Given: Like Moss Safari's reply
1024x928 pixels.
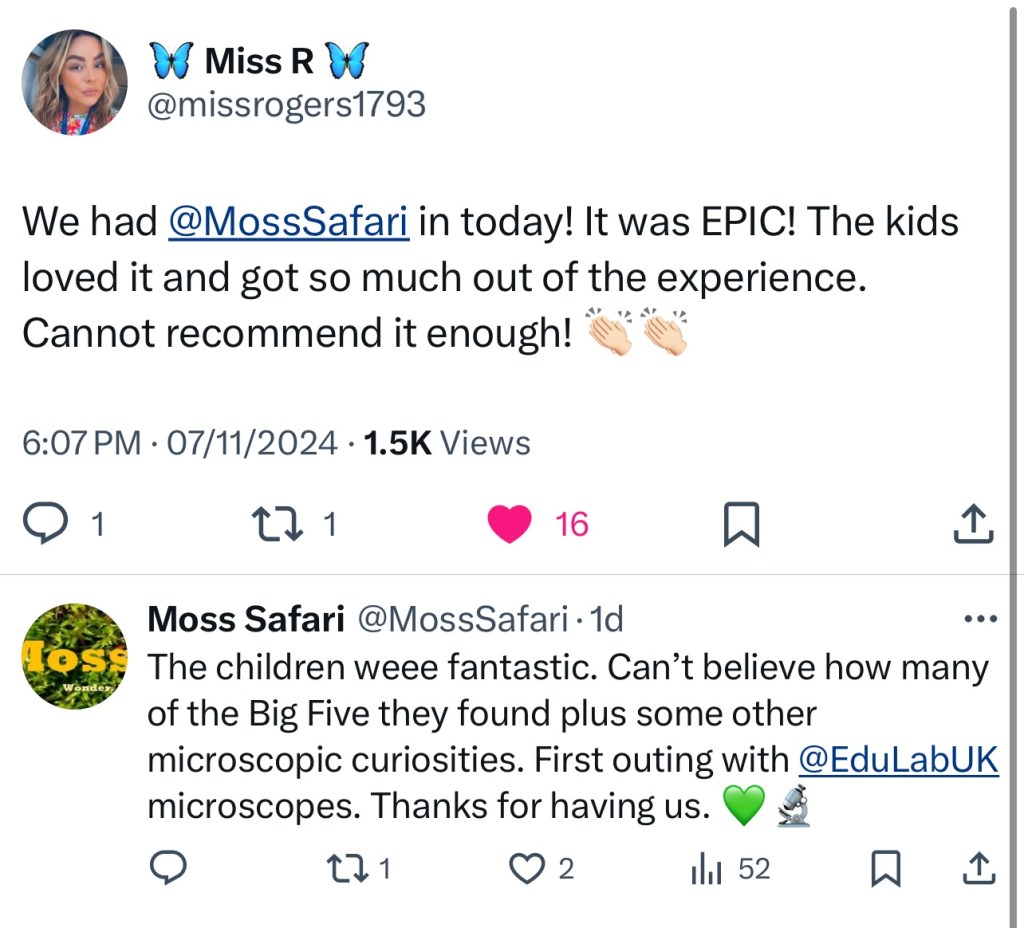Looking at the screenshot, I should coord(527,868).
